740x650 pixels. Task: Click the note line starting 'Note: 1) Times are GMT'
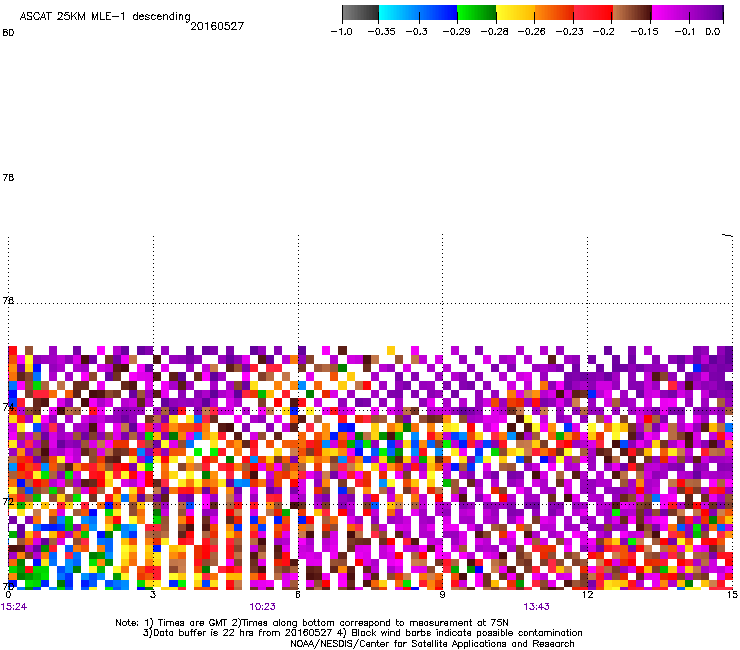pyautogui.click(x=312, y=623)
